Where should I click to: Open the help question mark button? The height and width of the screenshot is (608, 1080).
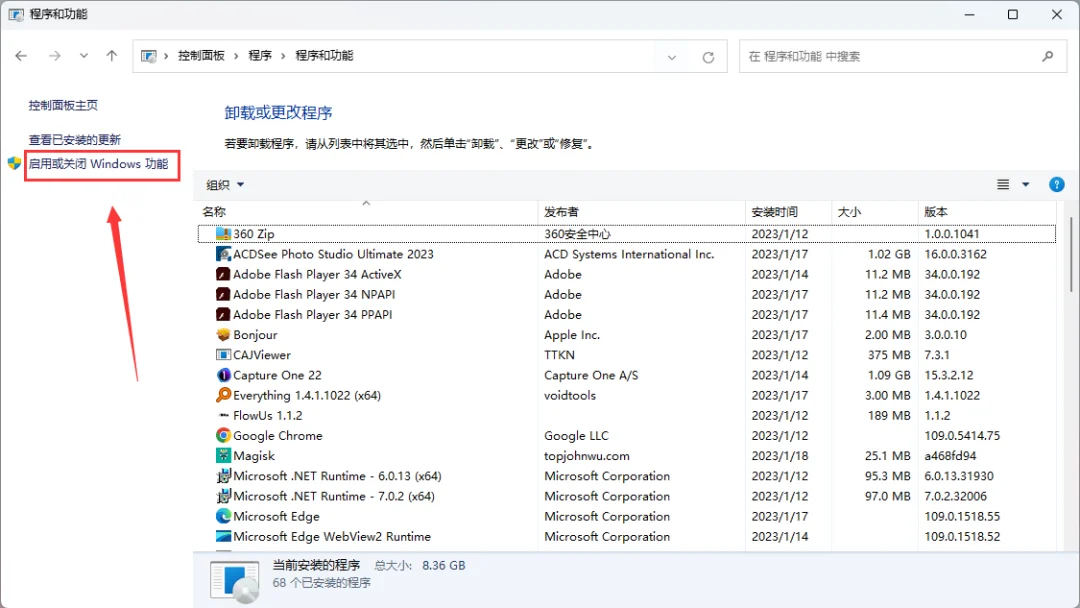(1057, 185)
